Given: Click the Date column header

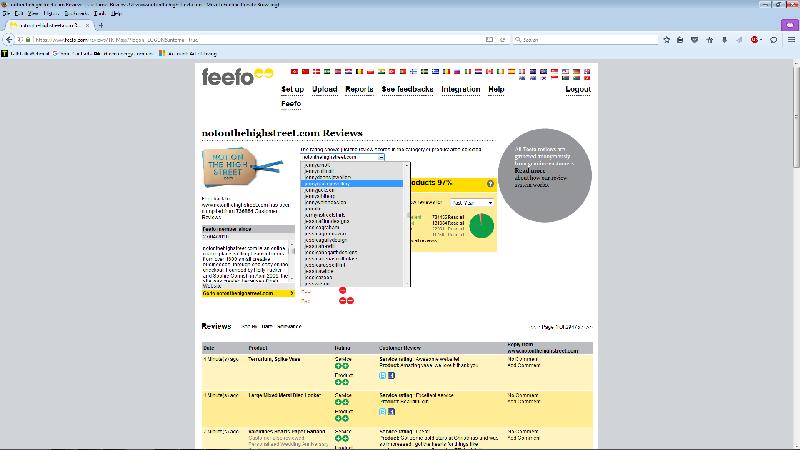Looking at the screenshot, I should (x=209, y=348).
